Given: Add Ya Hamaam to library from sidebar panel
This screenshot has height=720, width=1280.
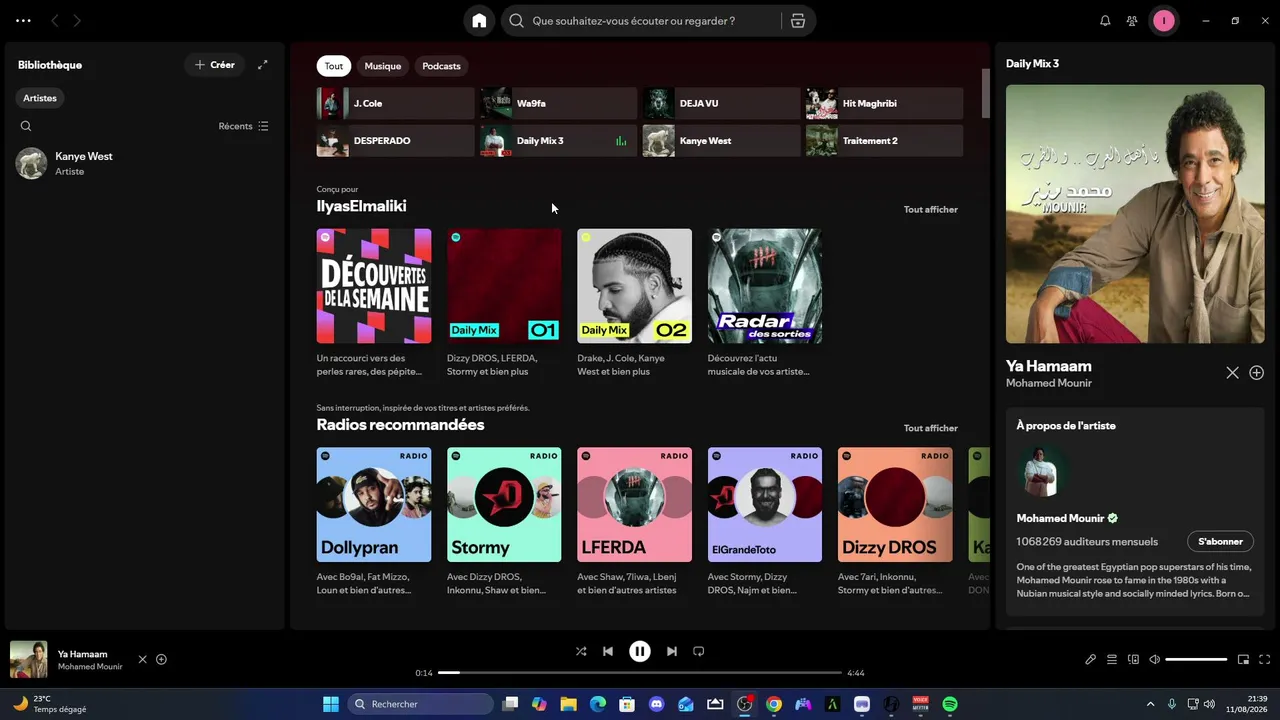Looking at the screenshot, I should (1257, 373).
